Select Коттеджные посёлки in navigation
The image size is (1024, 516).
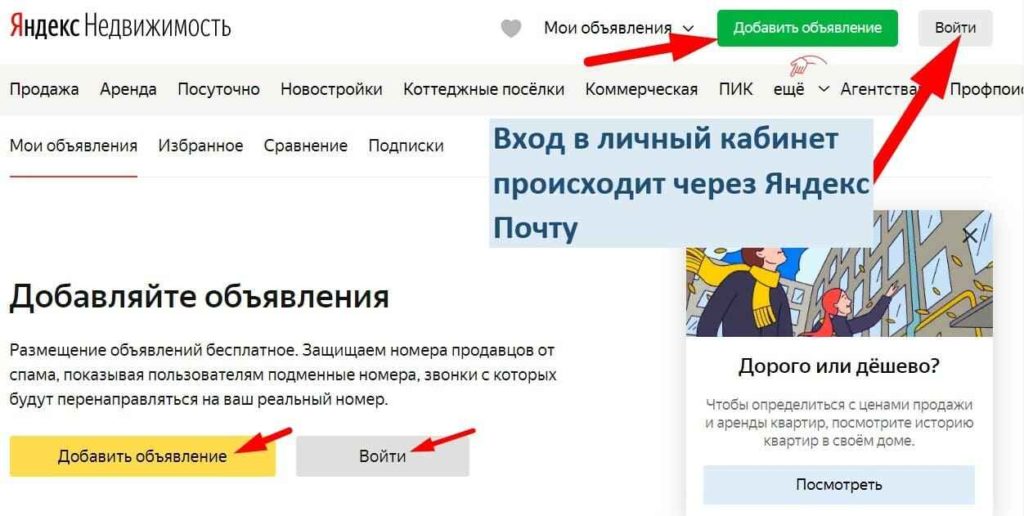(483, 89)
